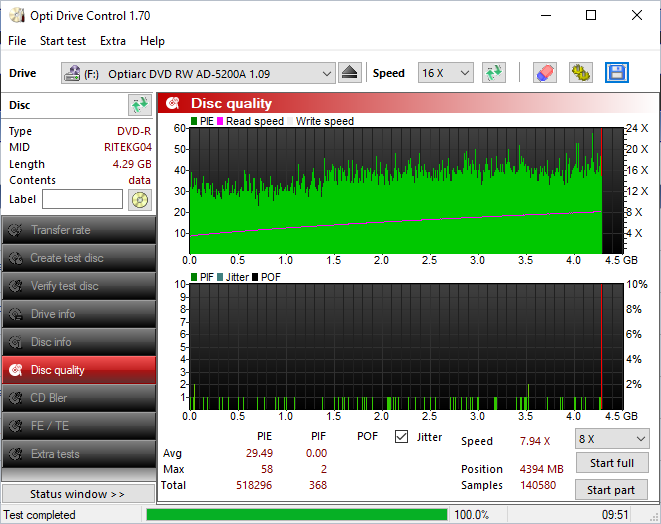
Task: Click the Length value 4.29 GB
Action: pos(132,164)
